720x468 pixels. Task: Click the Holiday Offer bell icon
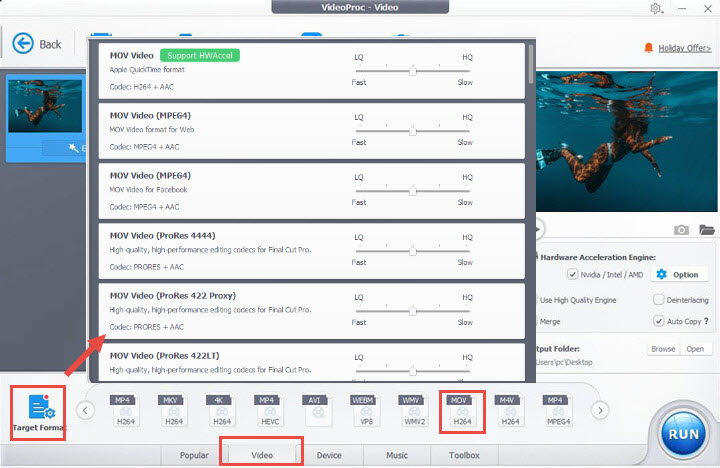tap(648, 48)
